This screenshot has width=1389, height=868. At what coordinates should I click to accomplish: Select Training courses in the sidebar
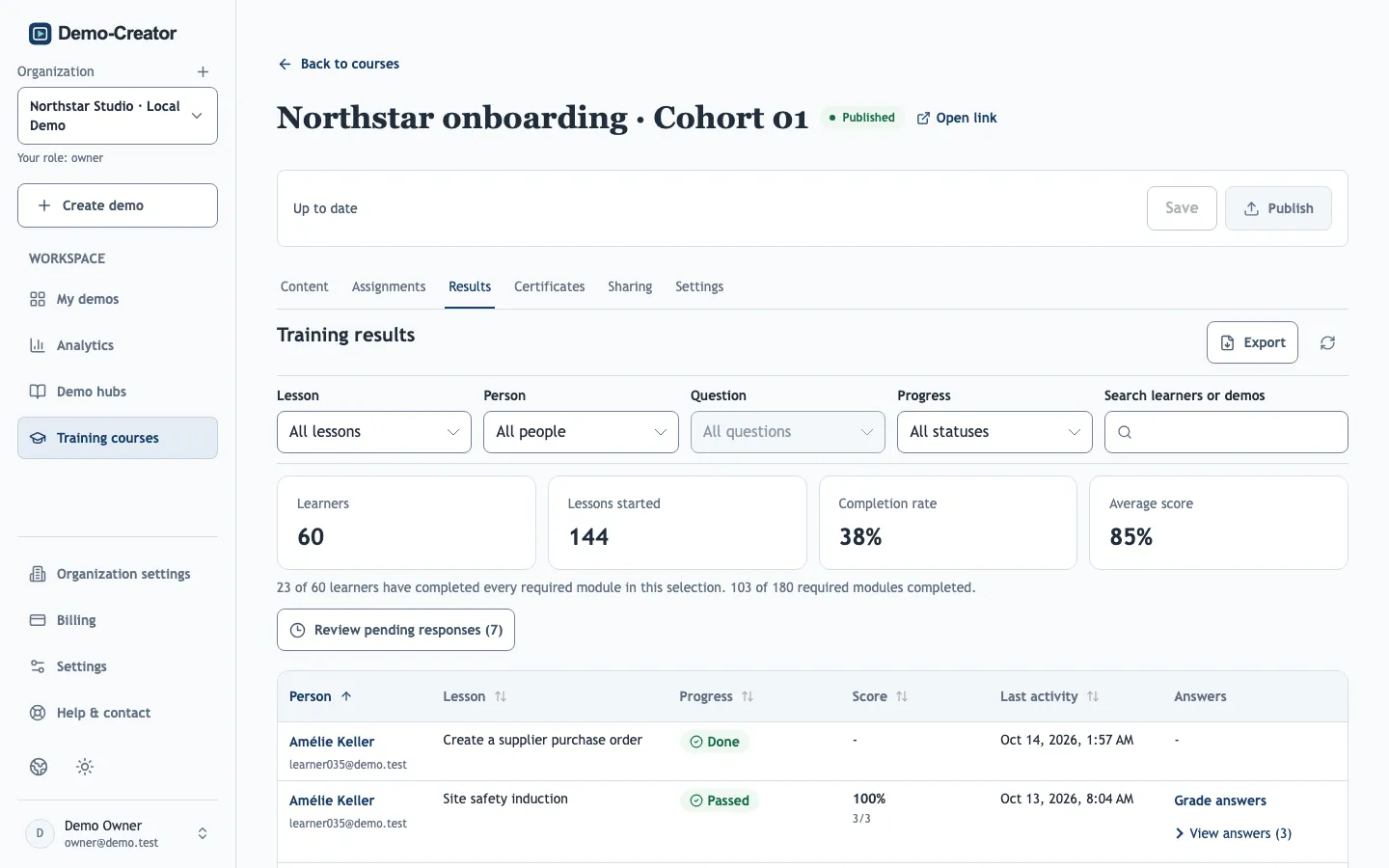tap(118, 438)
